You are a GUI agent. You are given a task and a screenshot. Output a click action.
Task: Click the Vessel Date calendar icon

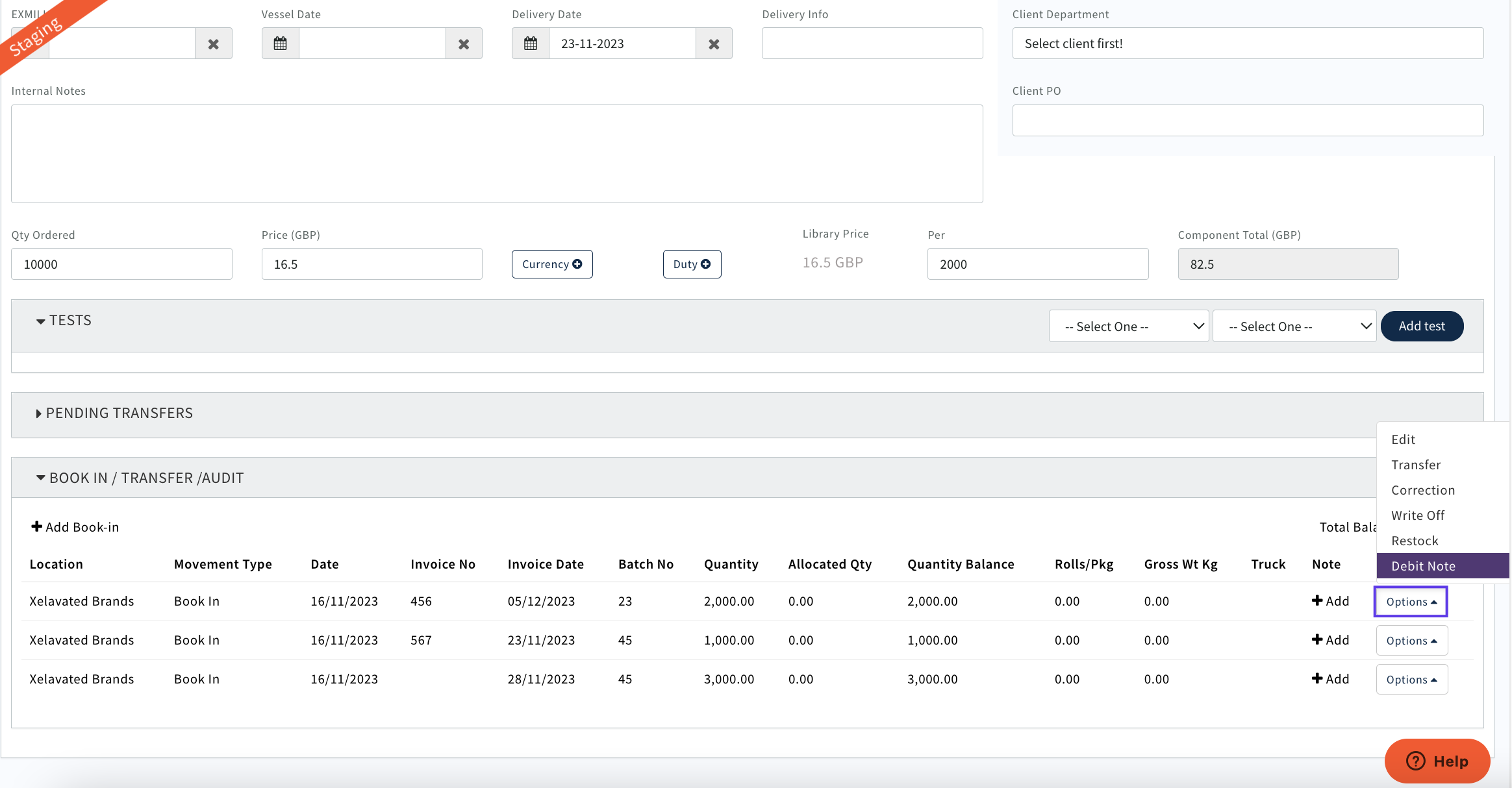click(x=280, y=43)
